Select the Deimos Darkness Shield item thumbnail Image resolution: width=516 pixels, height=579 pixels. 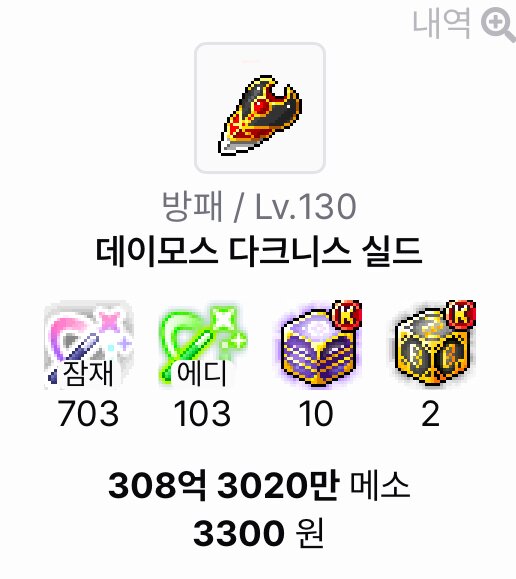(x=260, y=108)
